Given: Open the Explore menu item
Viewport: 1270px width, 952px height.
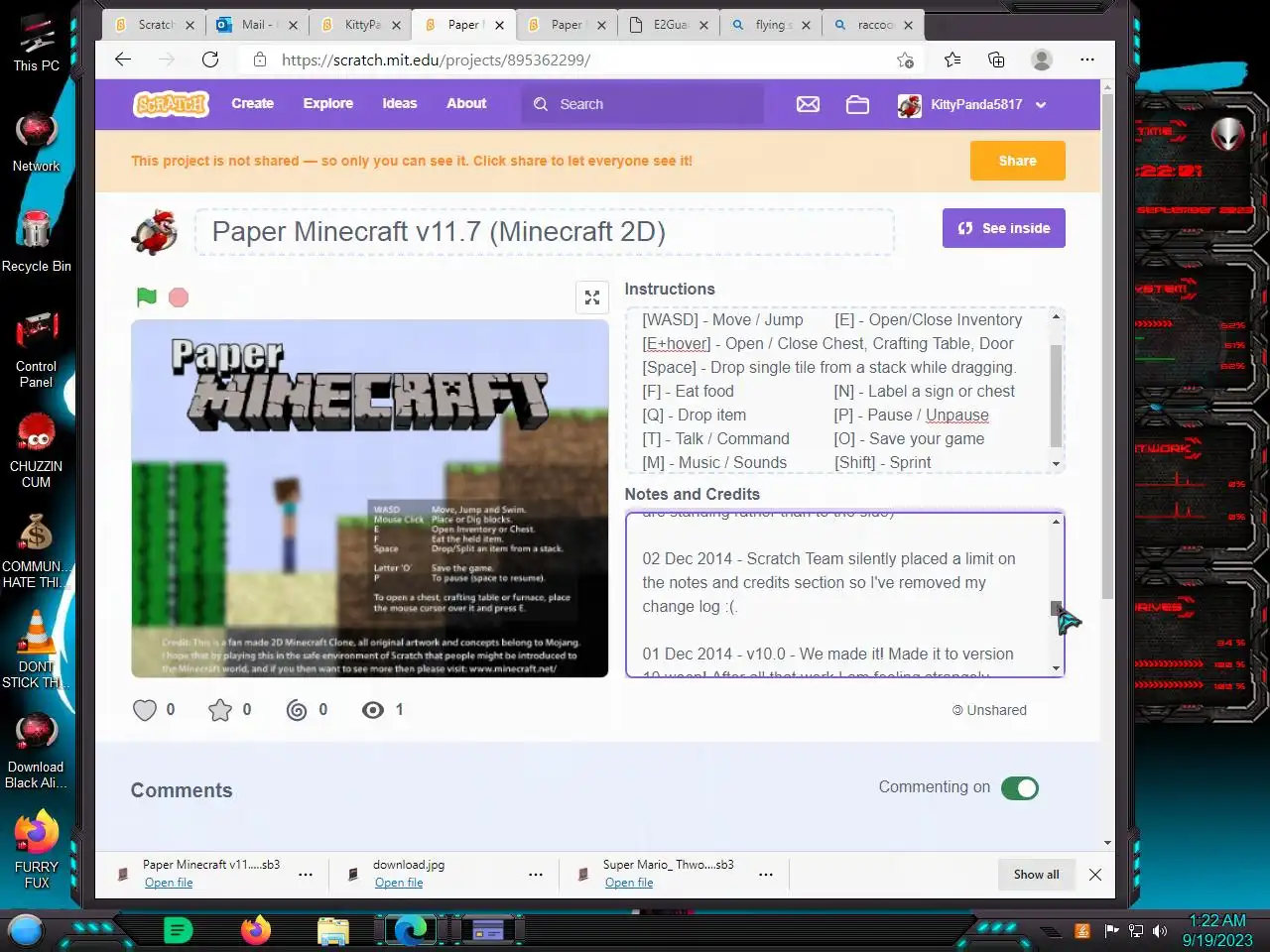Looking at the screenshot, I should click(328, 103).
